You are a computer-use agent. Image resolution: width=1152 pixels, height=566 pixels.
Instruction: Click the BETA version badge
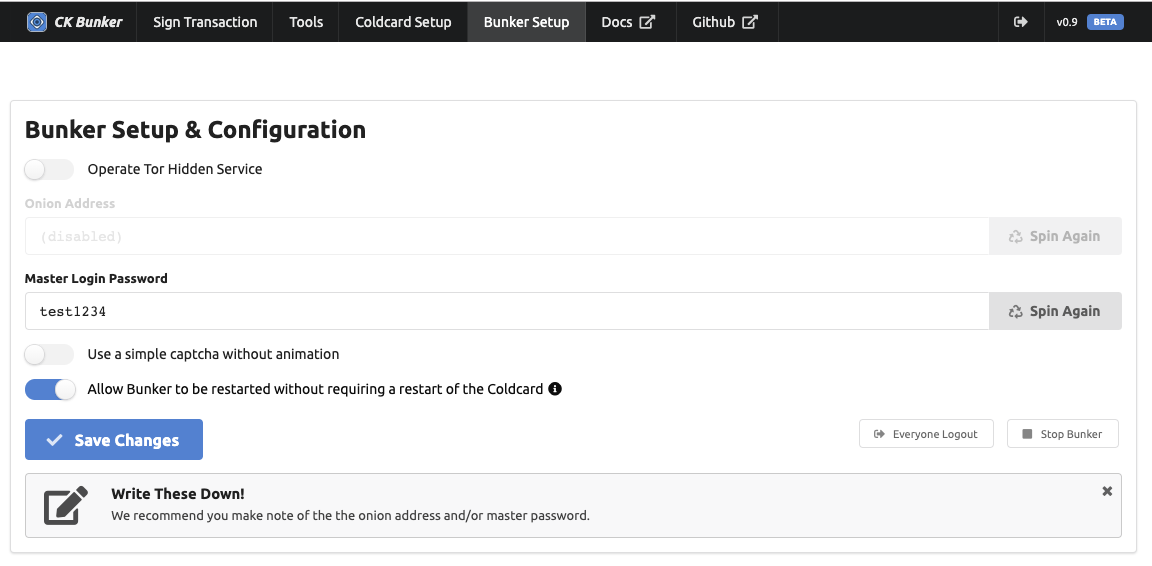pos(1105,22)
